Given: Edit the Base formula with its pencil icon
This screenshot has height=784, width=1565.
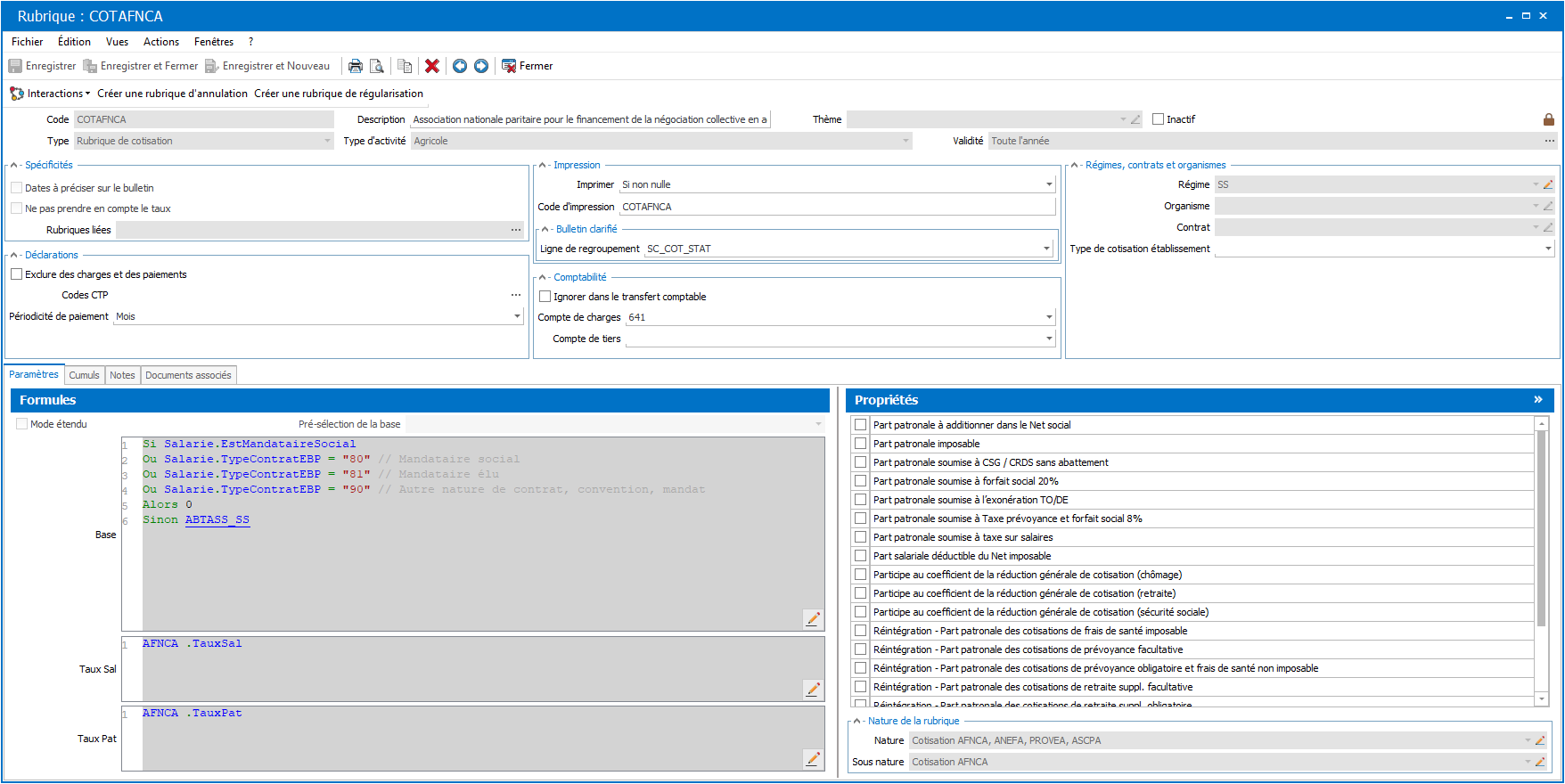Looking at the screenshot, I should tap(813, 619).
